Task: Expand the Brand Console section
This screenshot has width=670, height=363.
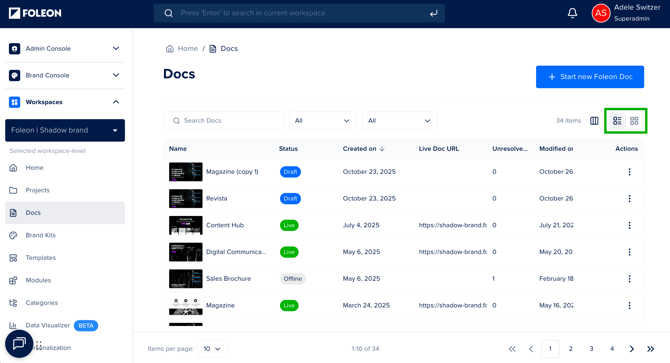Action: [x=116, y=75]
